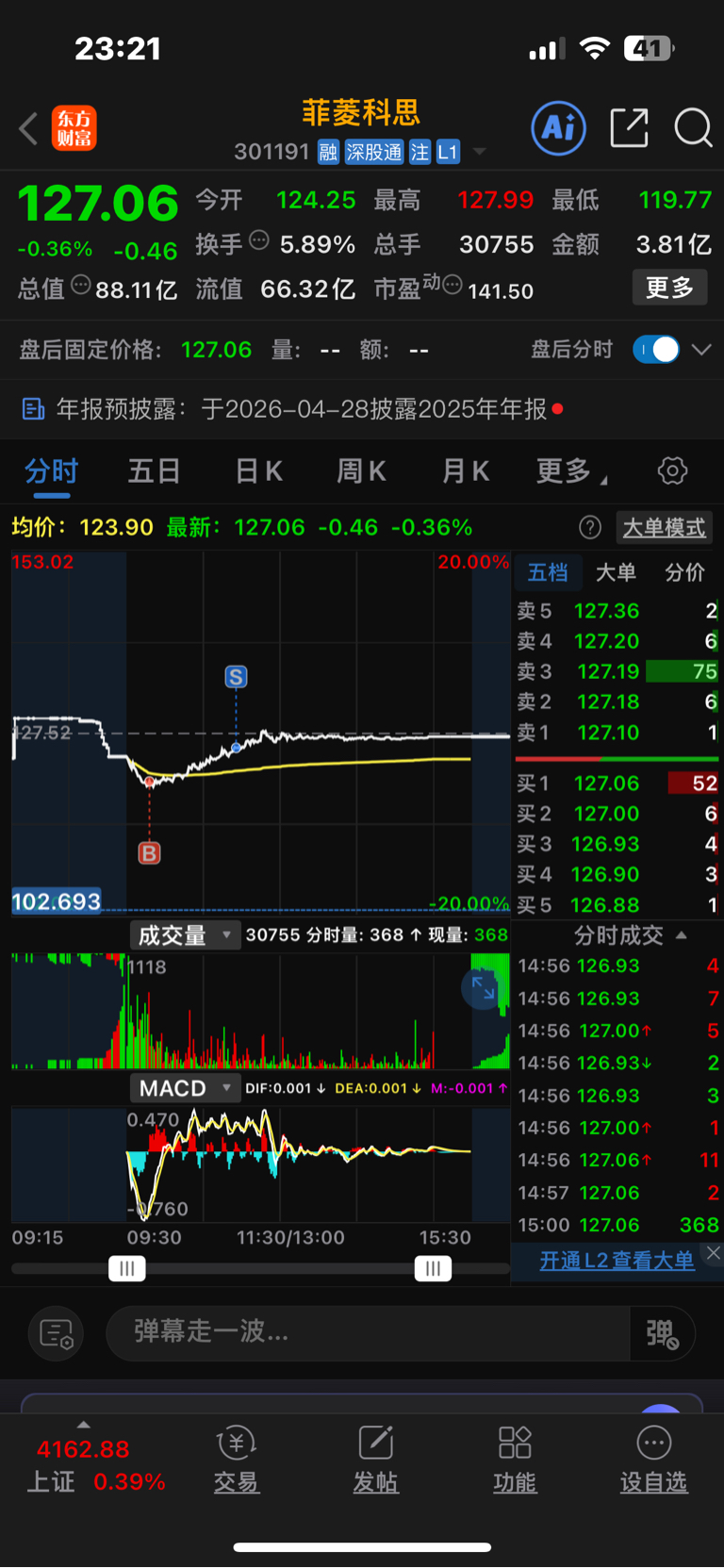724x1568 pixels.
Task: Select the 卖5 127.36 order row
Action: point(617,611)
